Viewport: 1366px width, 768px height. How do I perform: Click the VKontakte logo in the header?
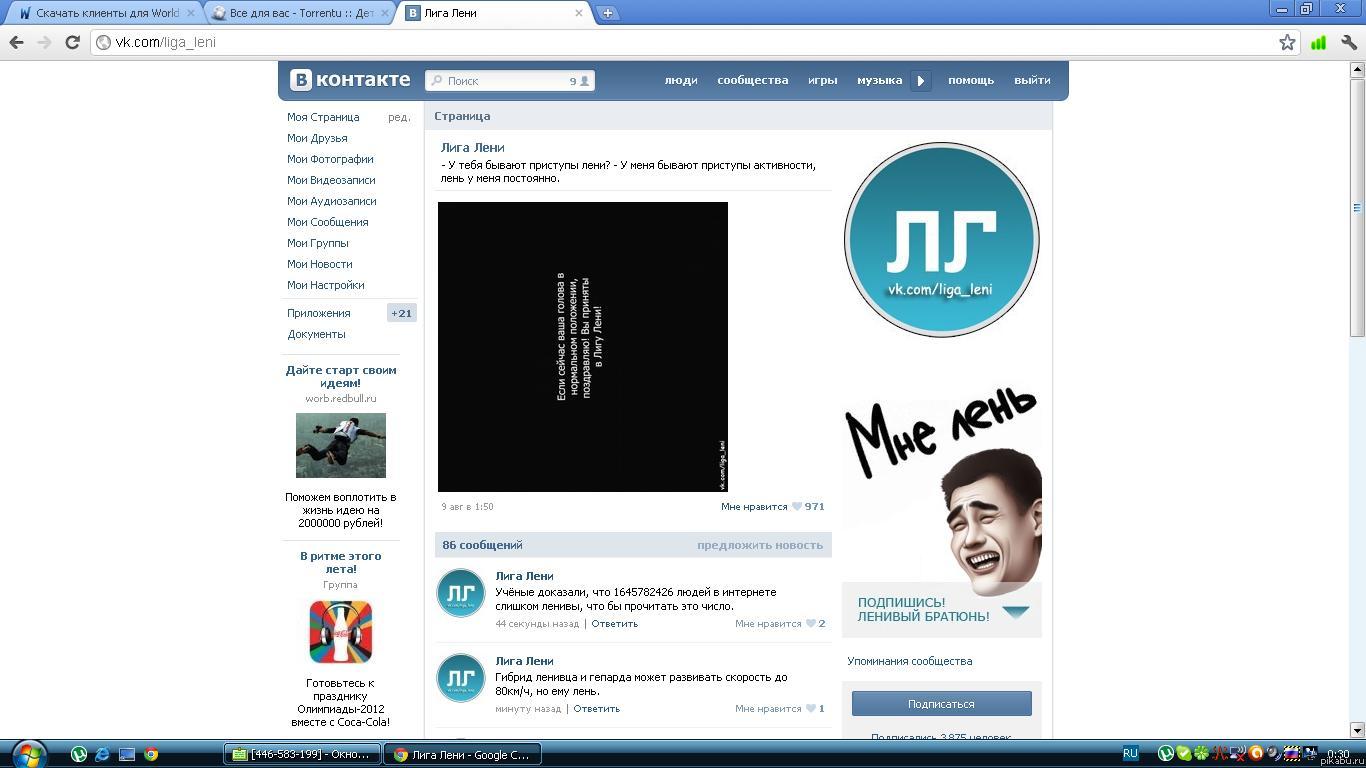[x=350, y=80]
